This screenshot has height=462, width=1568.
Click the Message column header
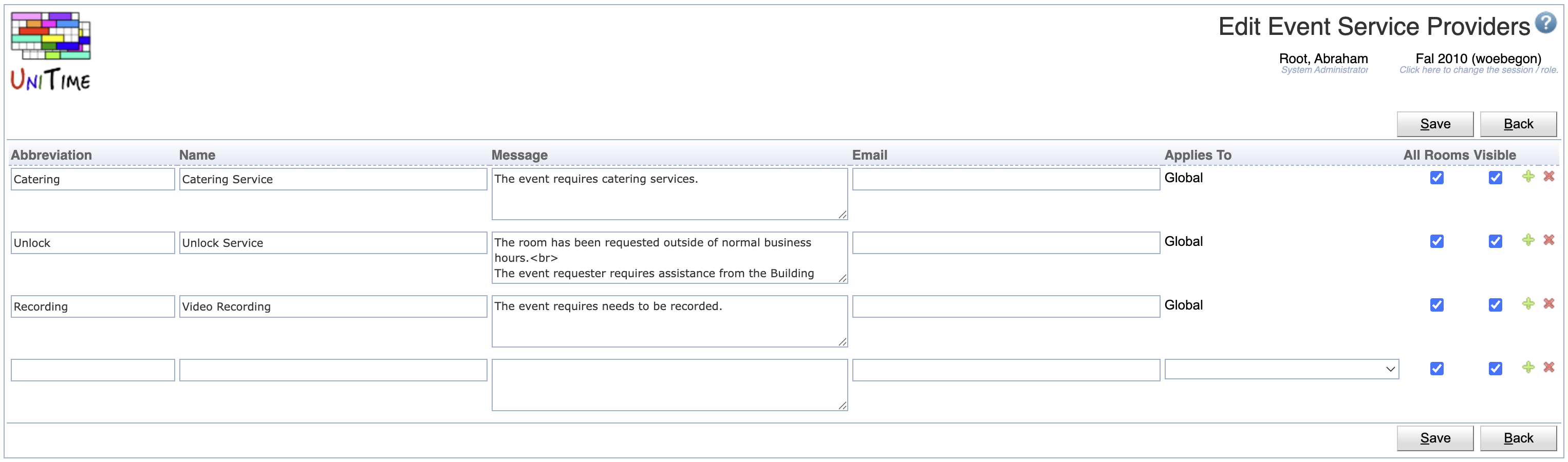pyautogui.click(x=519, y=155)
